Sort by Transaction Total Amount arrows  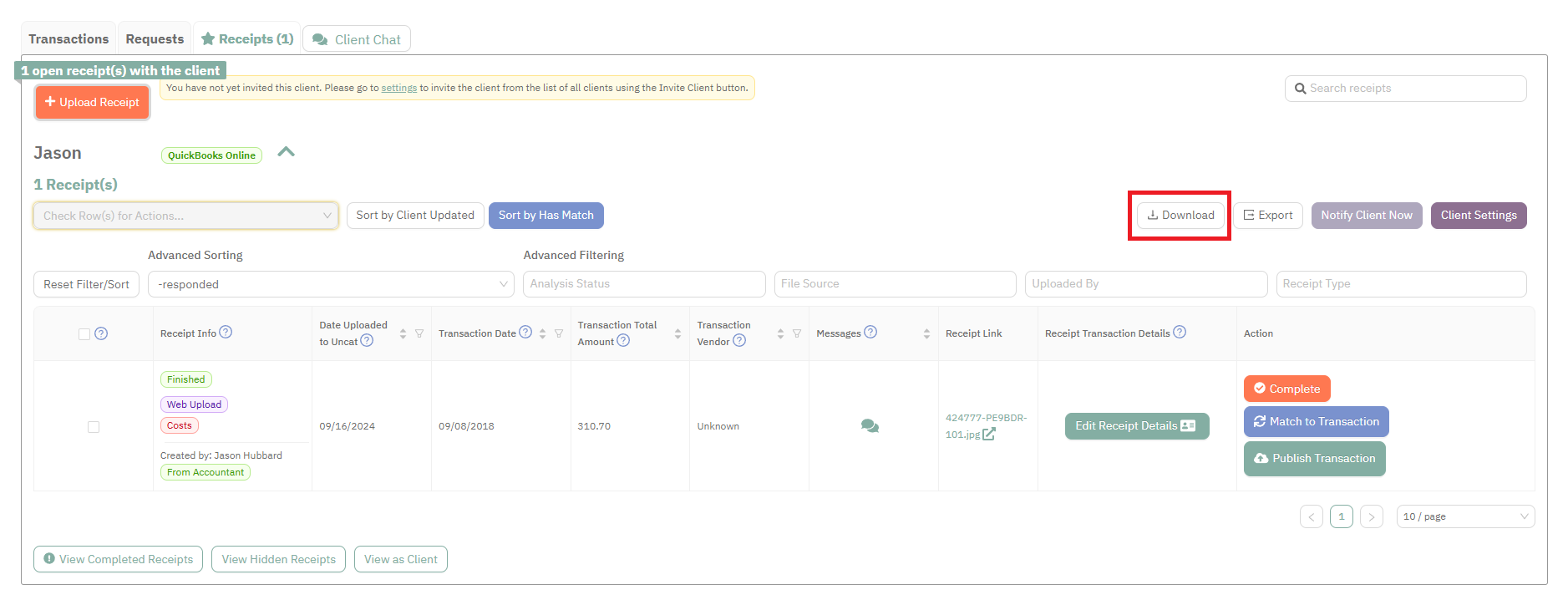pos(677,333)
